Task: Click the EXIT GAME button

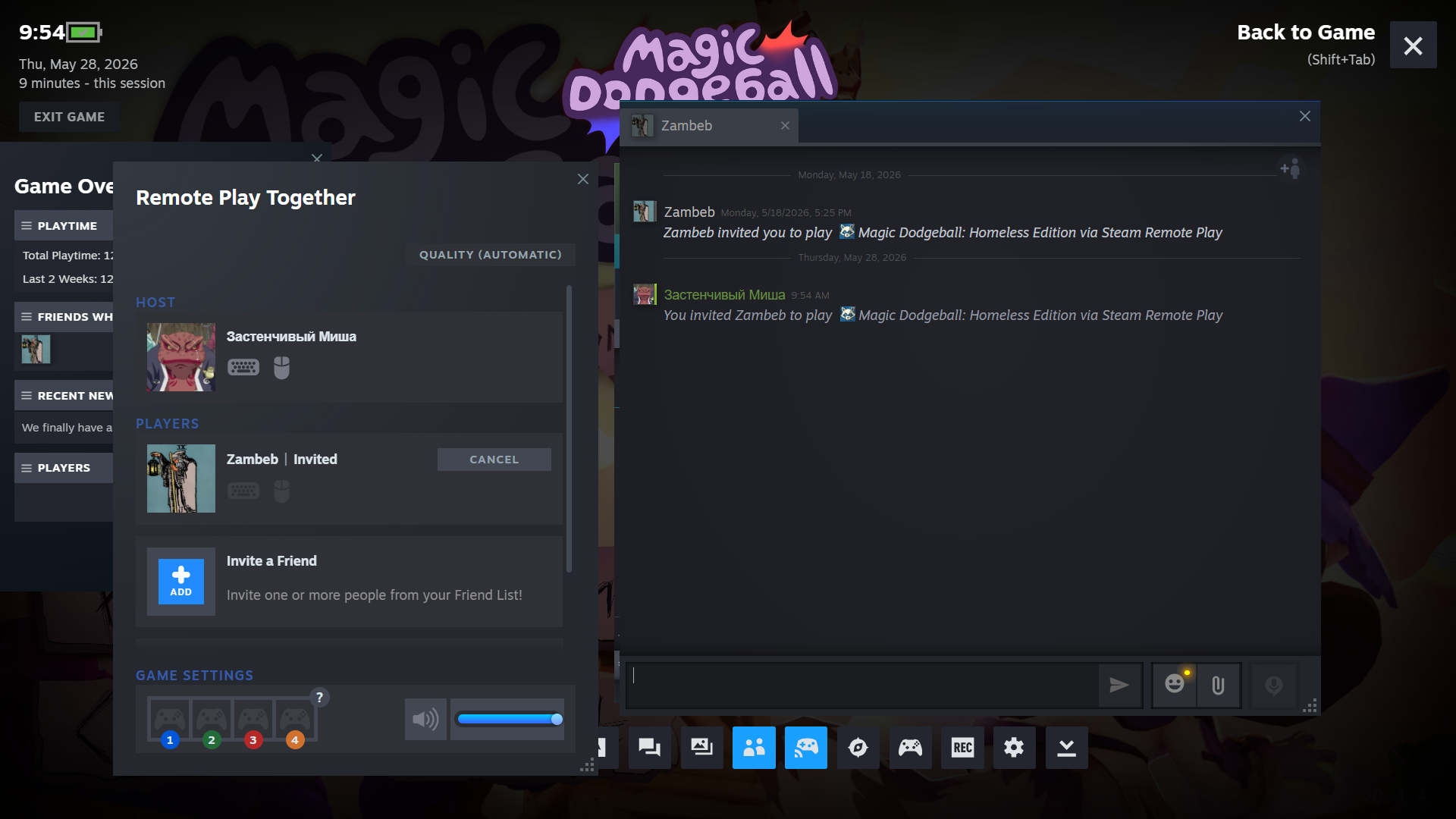Action: point(69,117)
